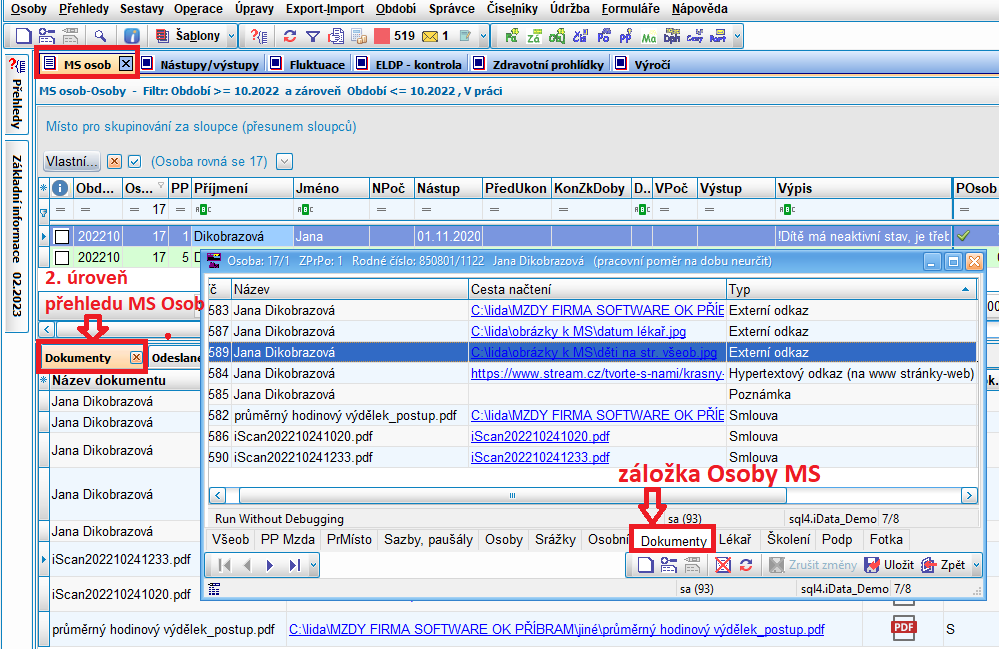Click the Šablony templates button

coord(189,36)
